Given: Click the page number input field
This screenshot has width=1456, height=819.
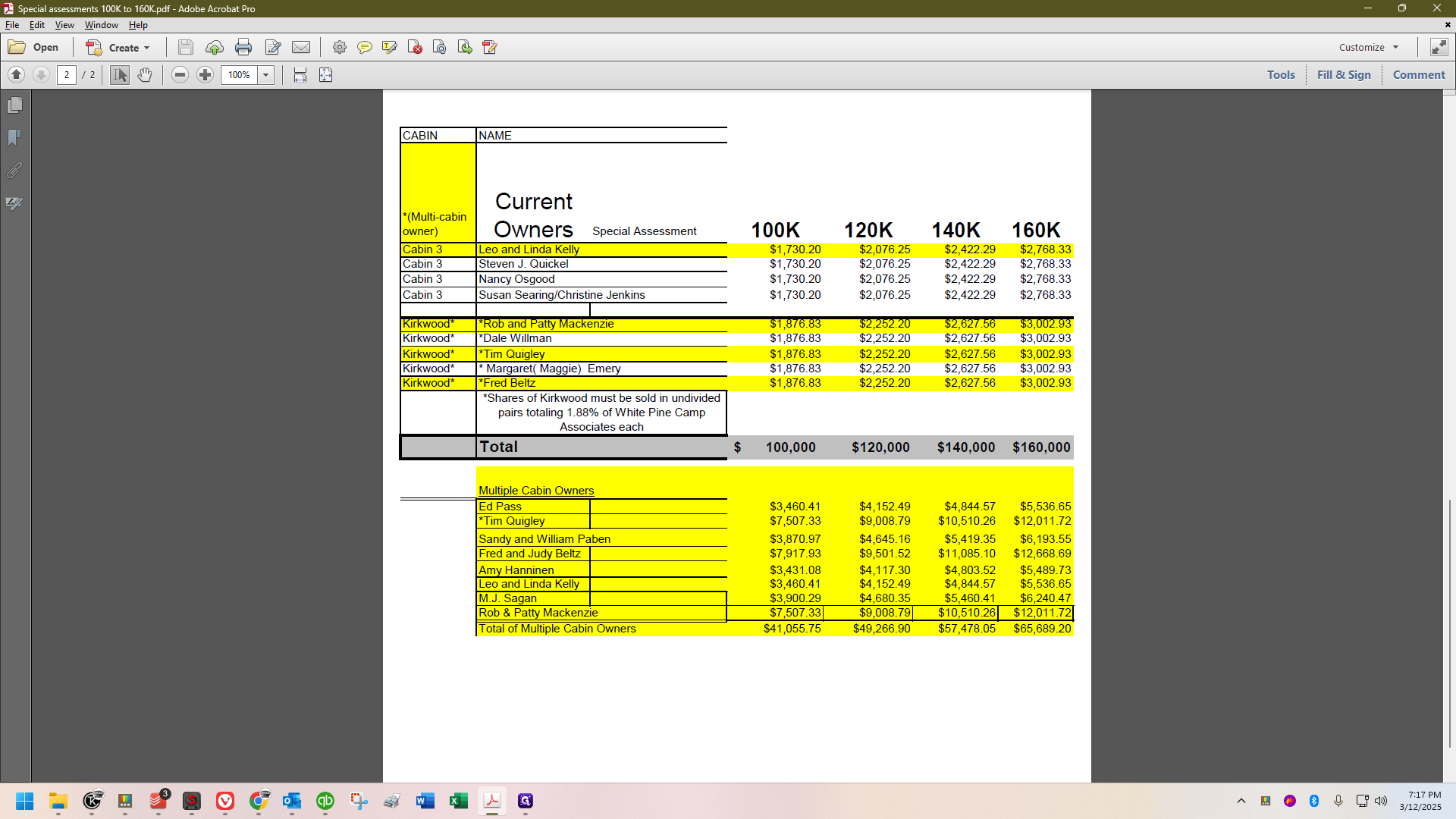Looking at the screenshot, I should coord(67,75).
